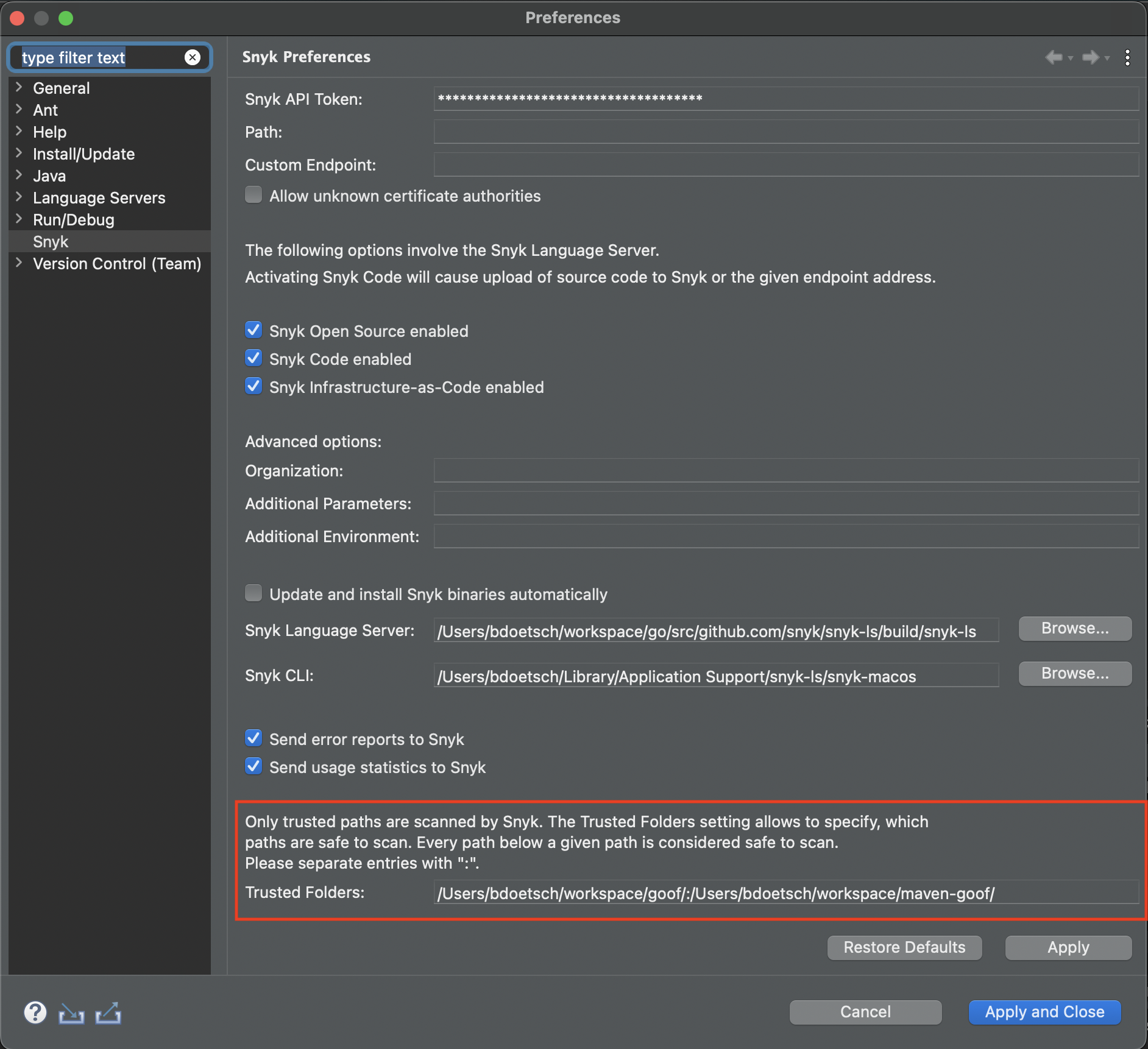
Task: Expand the Install/Update tree section
Action: tap(18, 154)
